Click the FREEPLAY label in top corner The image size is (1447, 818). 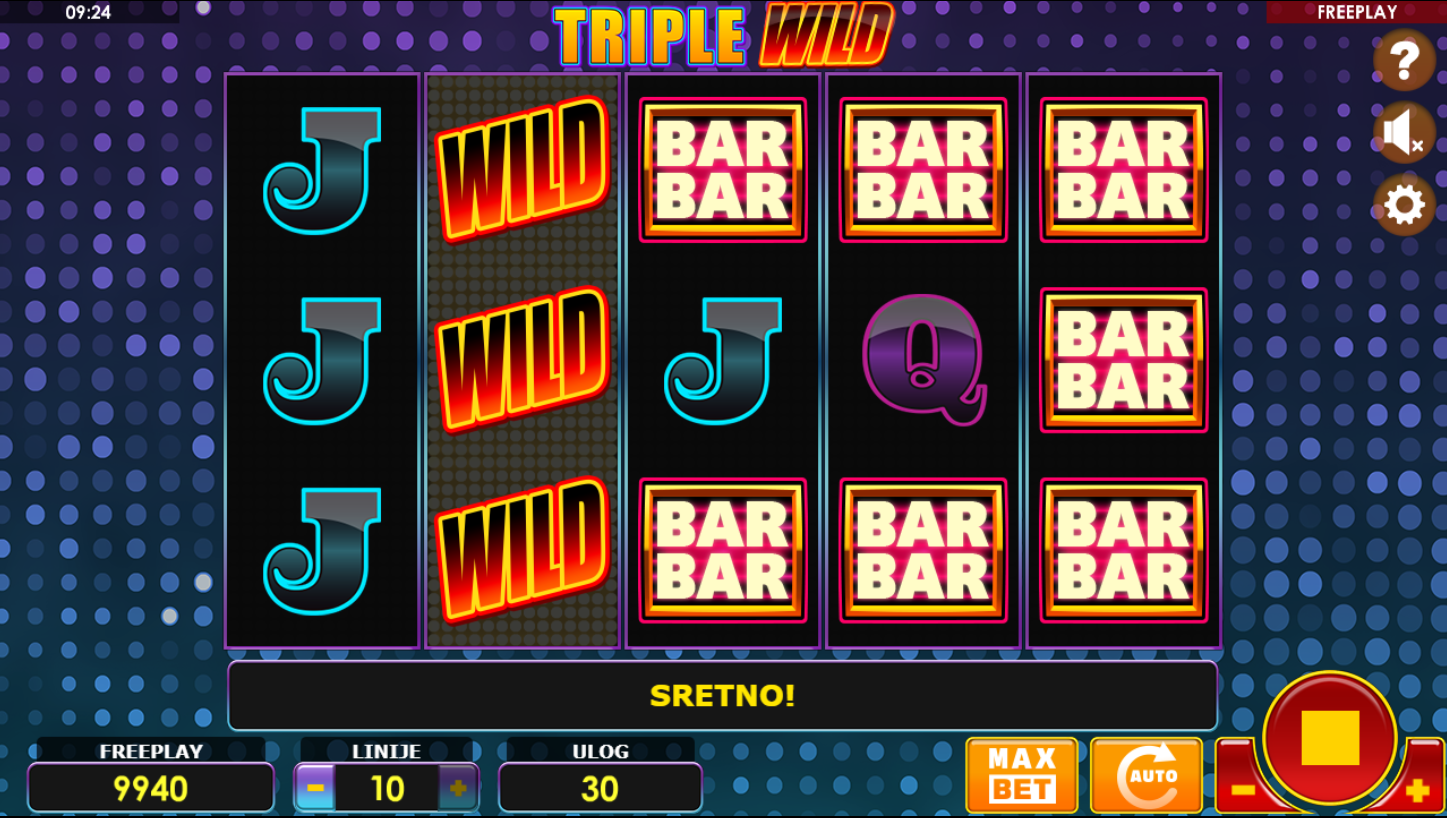point(1356,12)
